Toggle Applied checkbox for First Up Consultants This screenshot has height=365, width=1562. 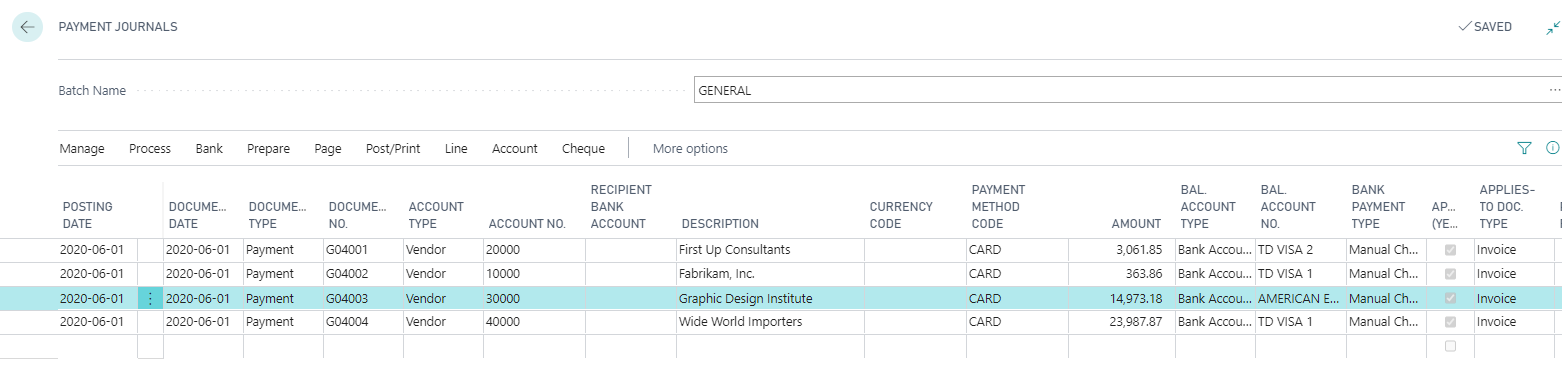coord(1450,250)
